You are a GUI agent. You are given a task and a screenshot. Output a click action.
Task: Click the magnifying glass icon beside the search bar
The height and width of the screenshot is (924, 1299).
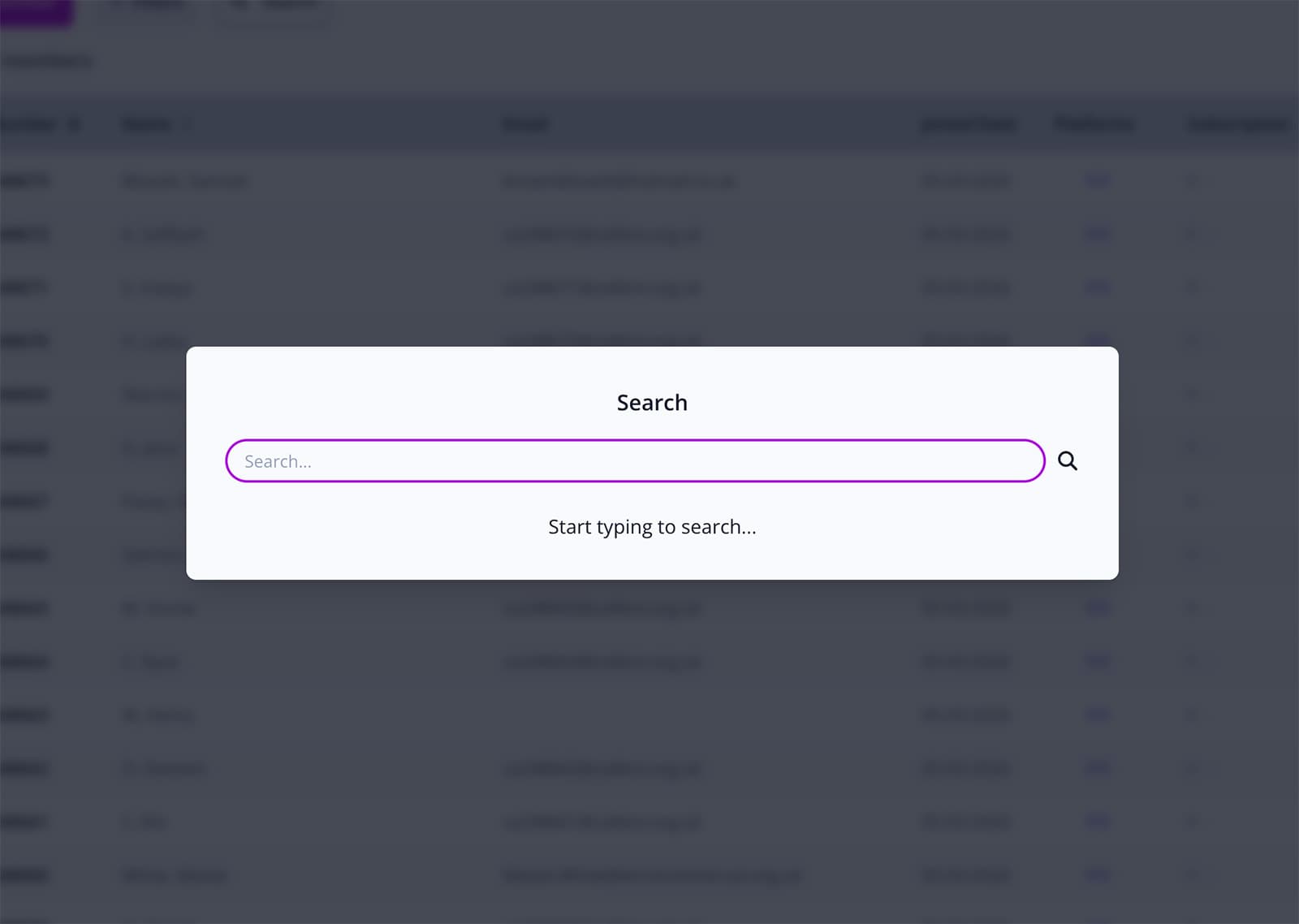click(1068, 460)
